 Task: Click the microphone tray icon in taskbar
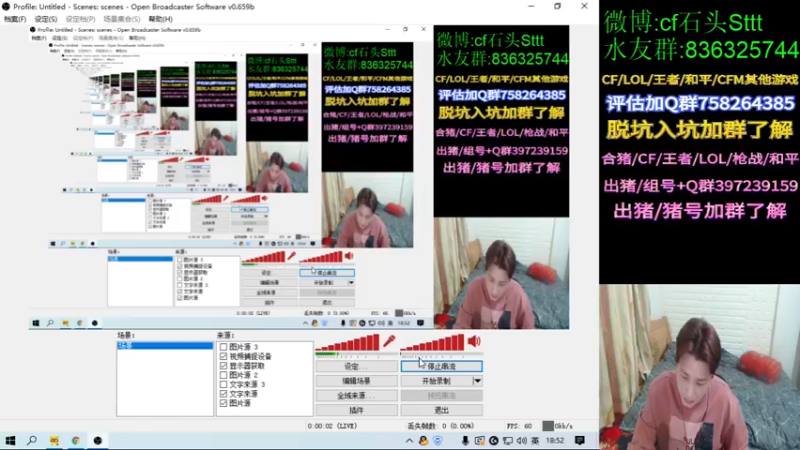465,441
